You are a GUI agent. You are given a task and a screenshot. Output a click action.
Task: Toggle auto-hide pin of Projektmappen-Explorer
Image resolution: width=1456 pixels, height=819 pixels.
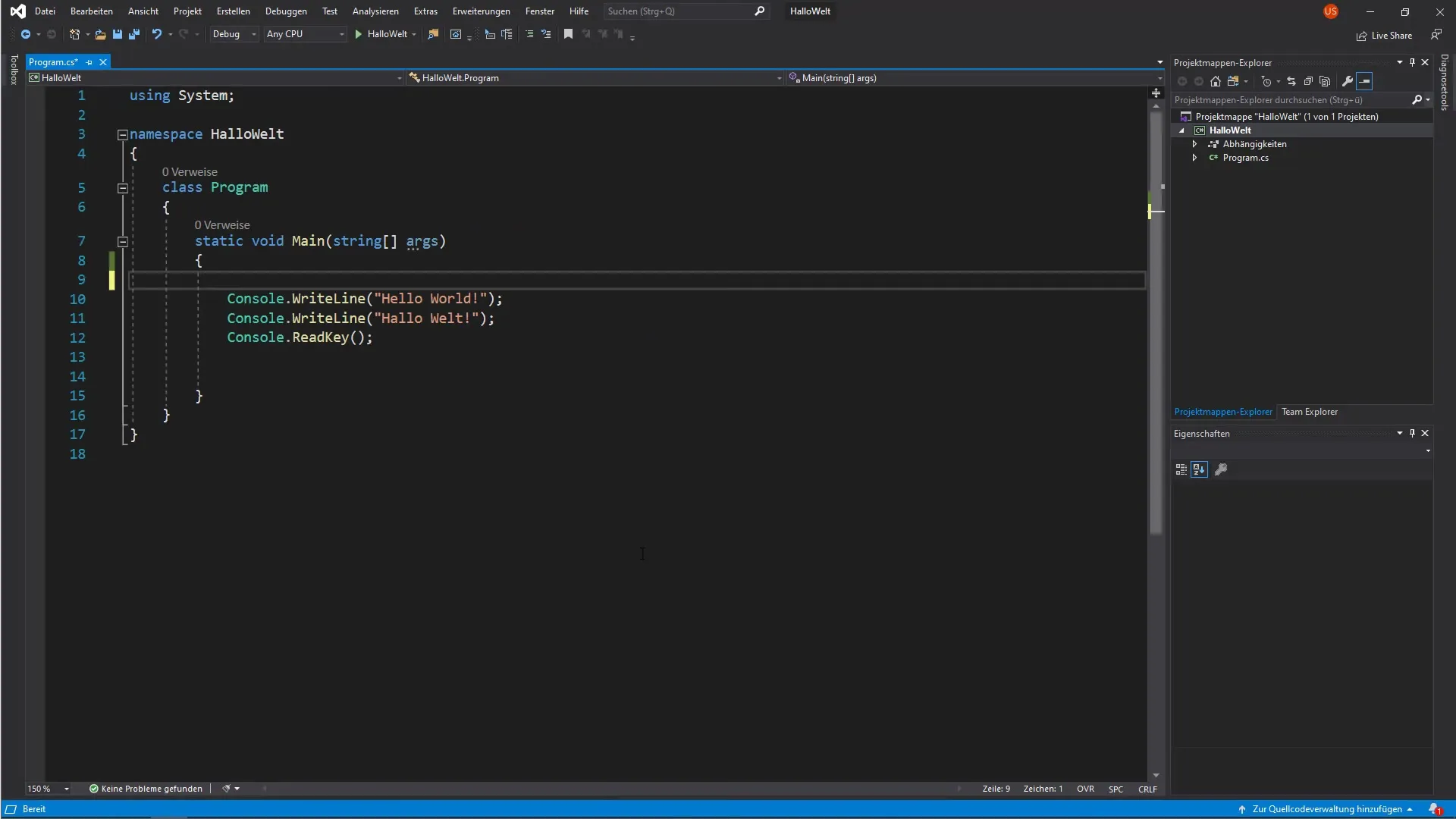click(1412, 62)
